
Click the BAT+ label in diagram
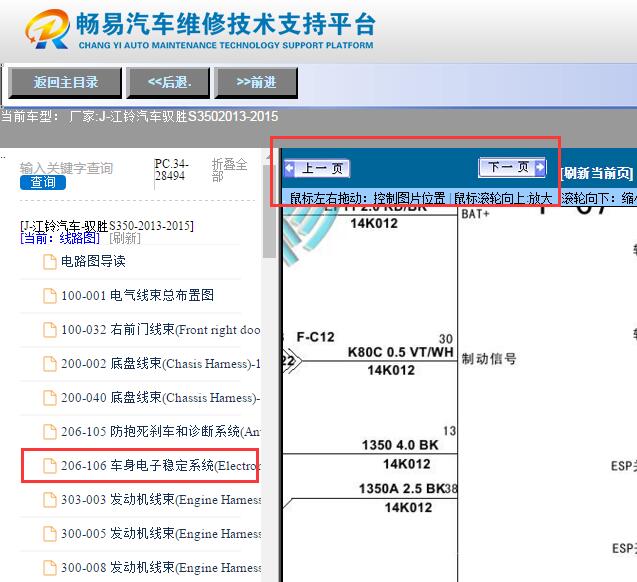pyautogui.click(x=475, y=214)
